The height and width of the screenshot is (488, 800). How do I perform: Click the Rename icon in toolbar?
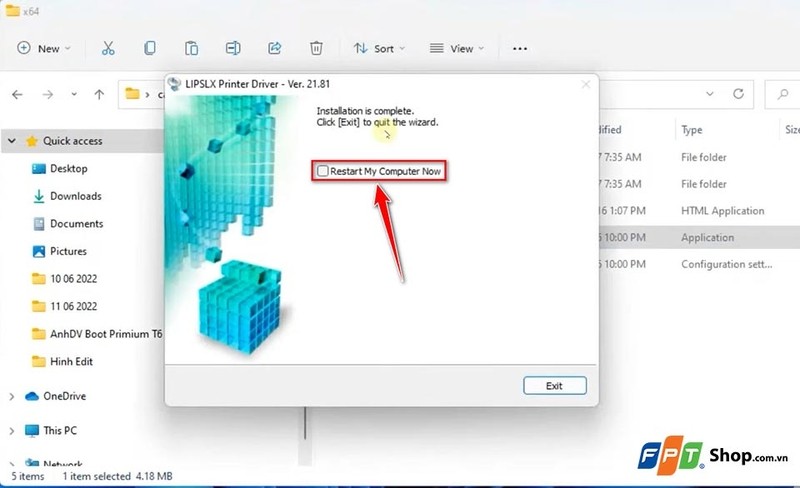(x=233, y=48)
